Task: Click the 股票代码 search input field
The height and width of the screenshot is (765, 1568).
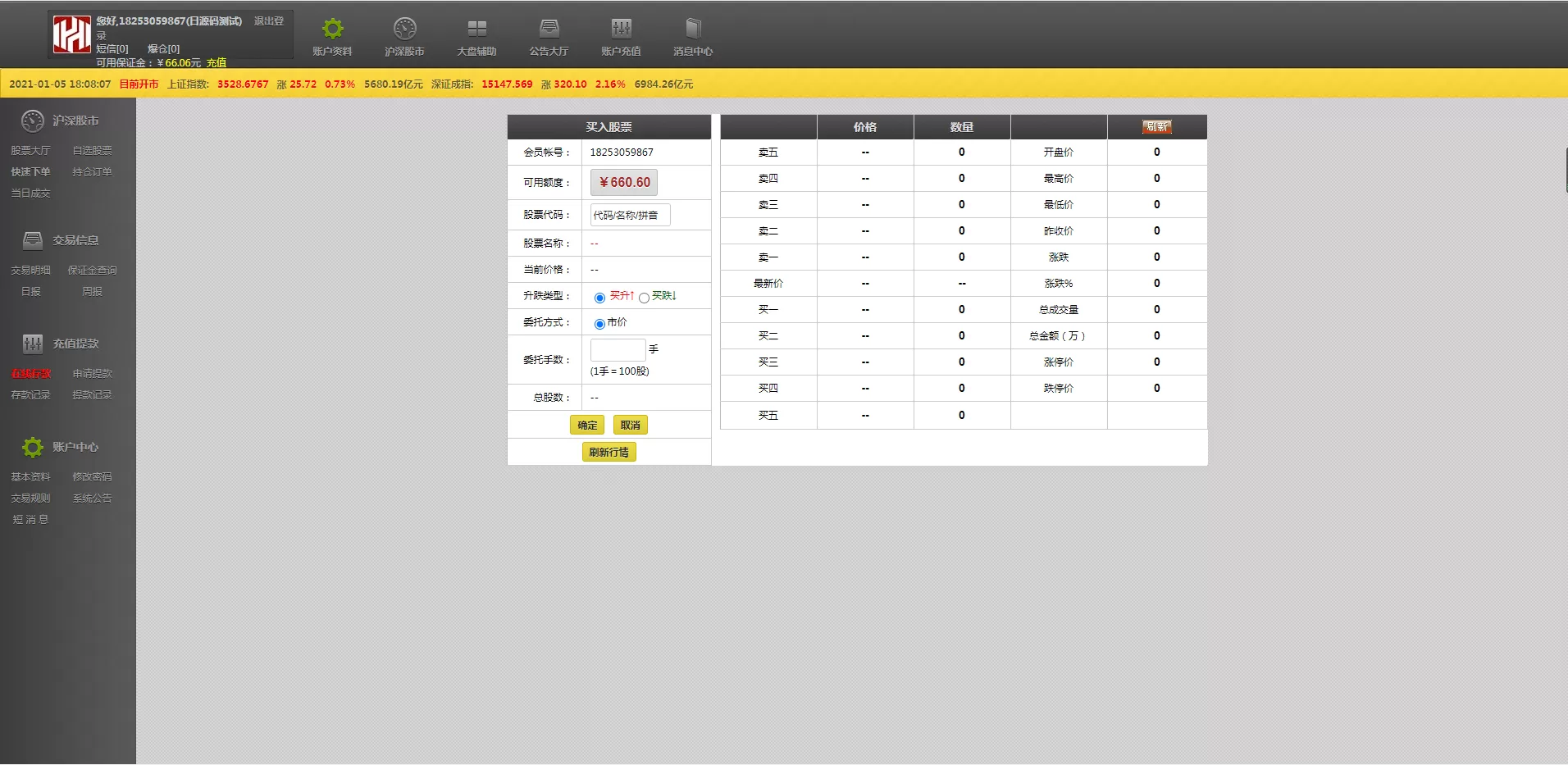Action: 630,215
